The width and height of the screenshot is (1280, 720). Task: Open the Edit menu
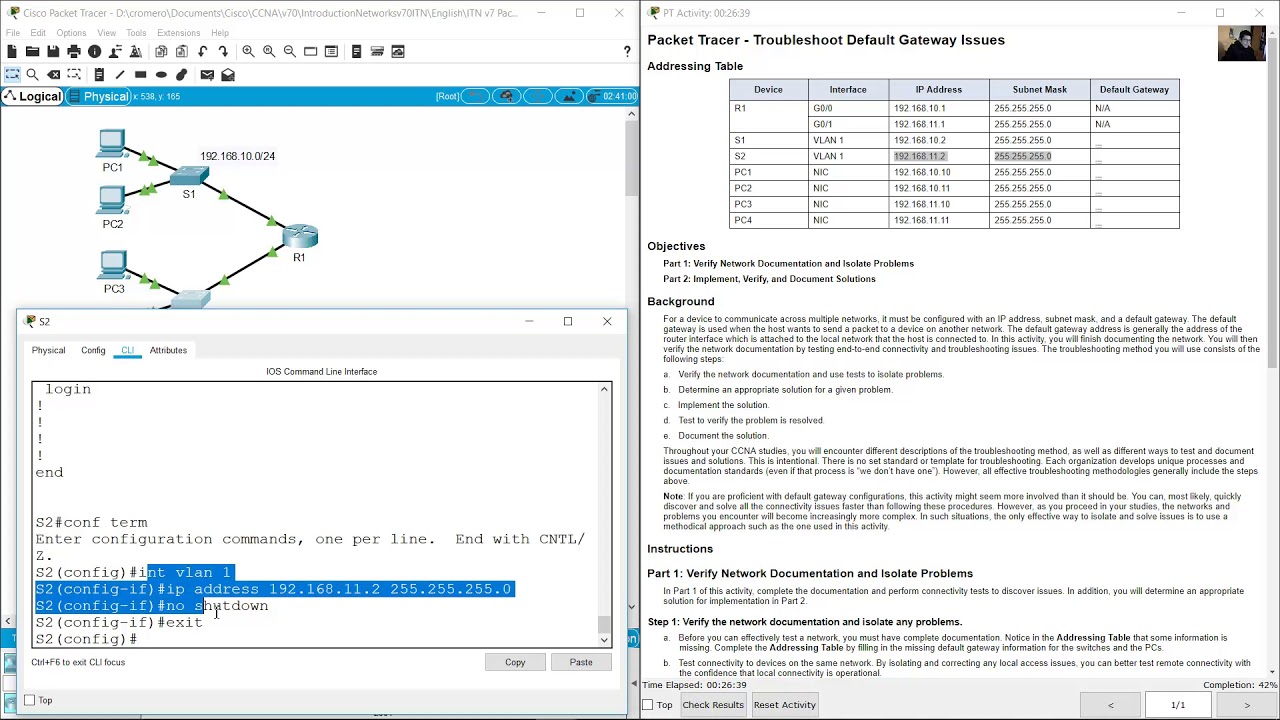38,33
